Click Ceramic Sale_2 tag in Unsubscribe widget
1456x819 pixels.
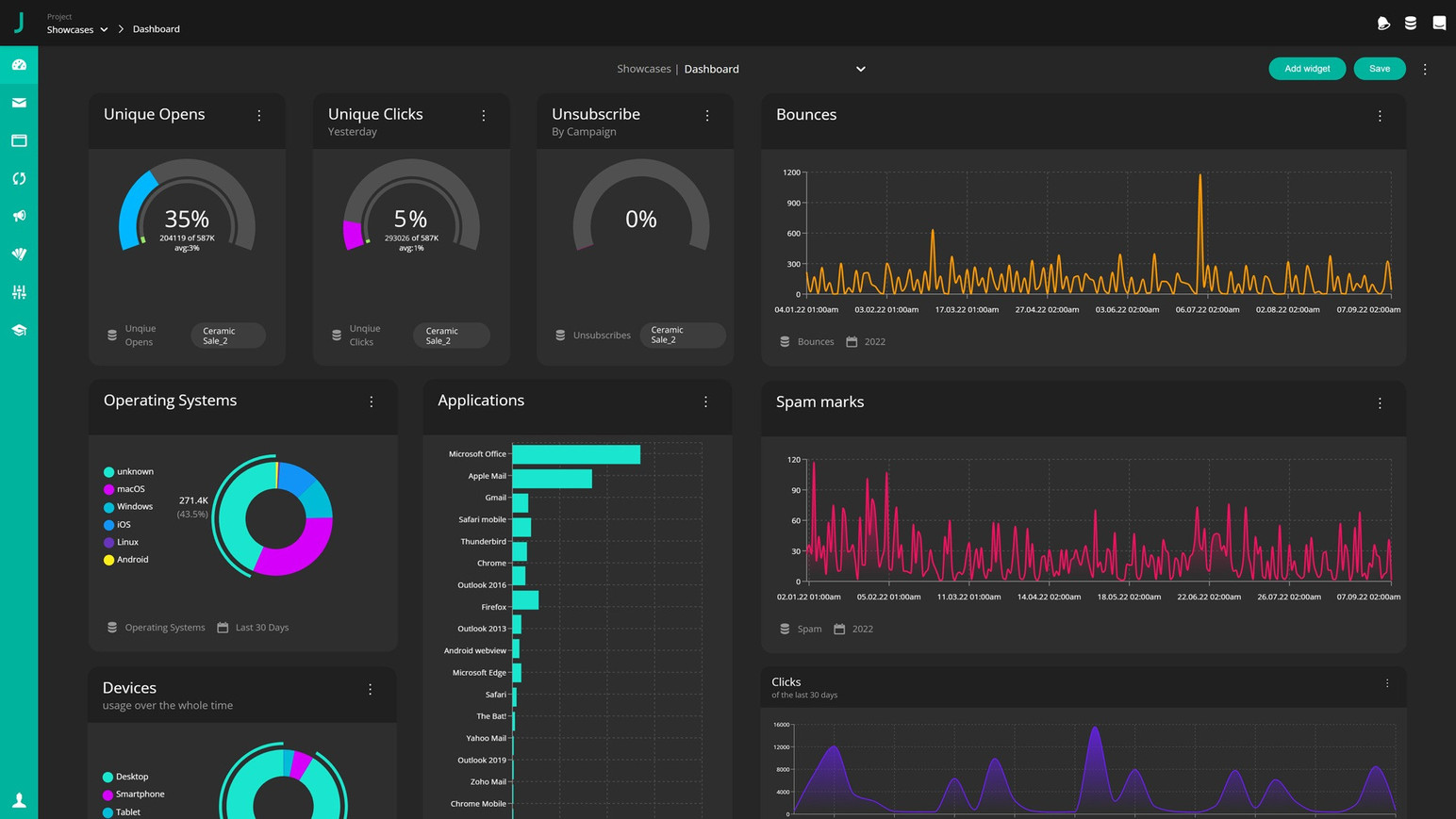click(x=683, y=335)
